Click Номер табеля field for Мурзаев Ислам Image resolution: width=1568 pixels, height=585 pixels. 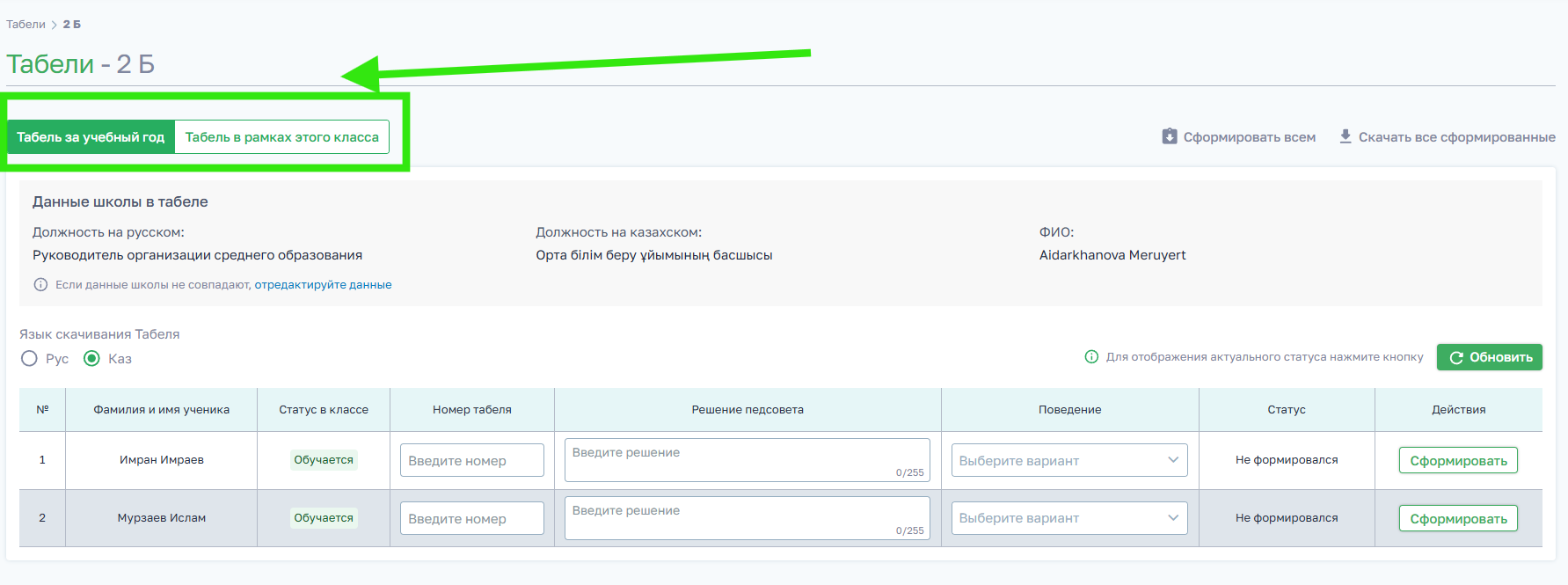[471, 518]
